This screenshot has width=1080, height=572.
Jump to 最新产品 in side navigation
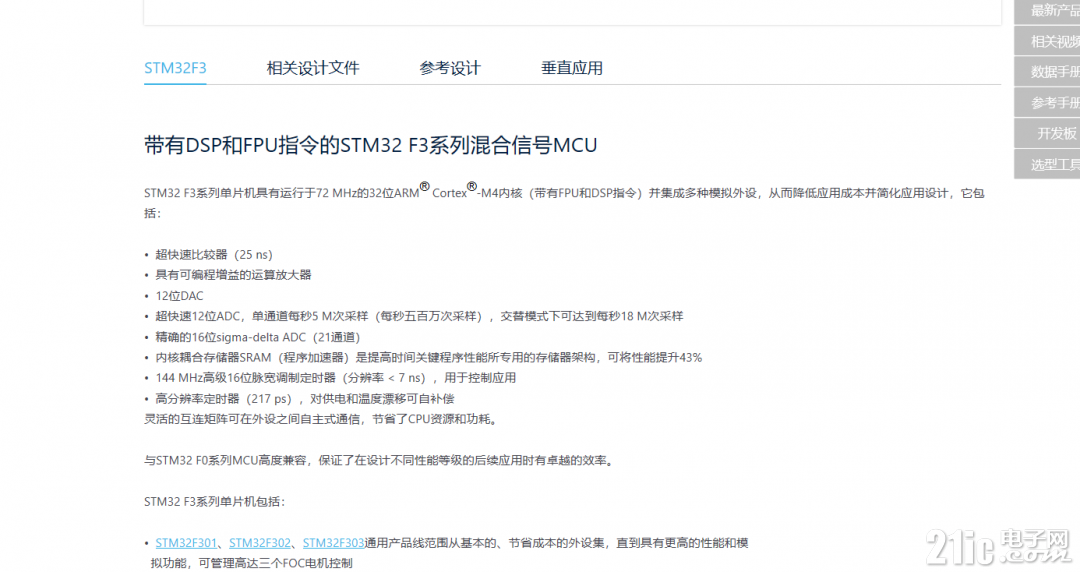(1047, 12)
